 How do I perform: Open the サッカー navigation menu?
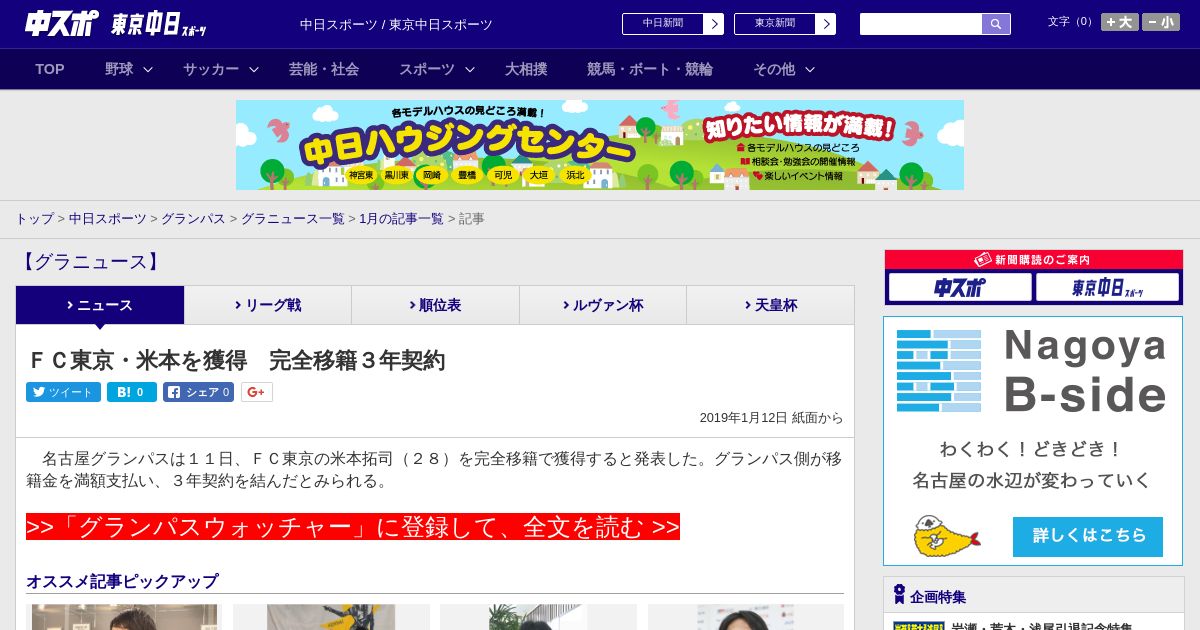point(210,69)
